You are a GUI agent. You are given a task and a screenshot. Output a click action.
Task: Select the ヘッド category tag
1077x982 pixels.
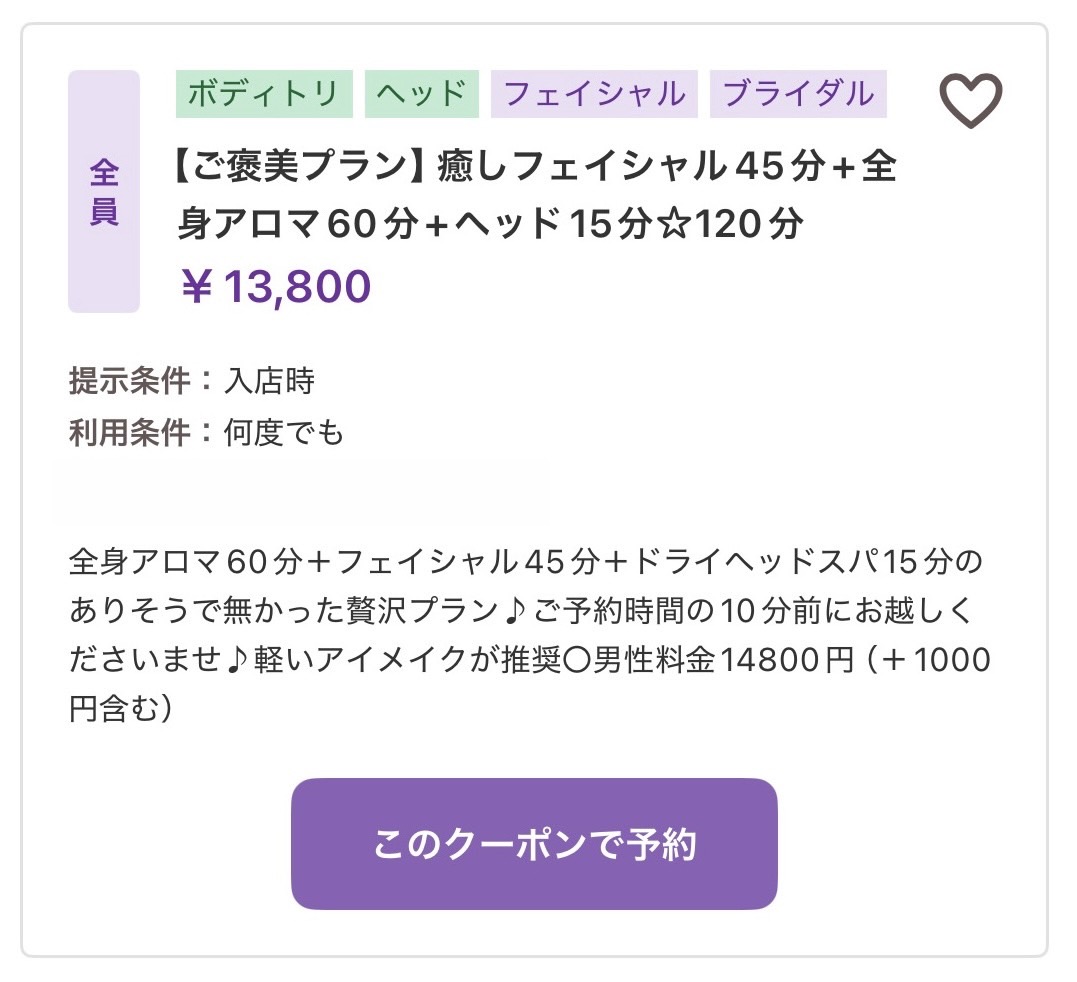tap(422, 93)
